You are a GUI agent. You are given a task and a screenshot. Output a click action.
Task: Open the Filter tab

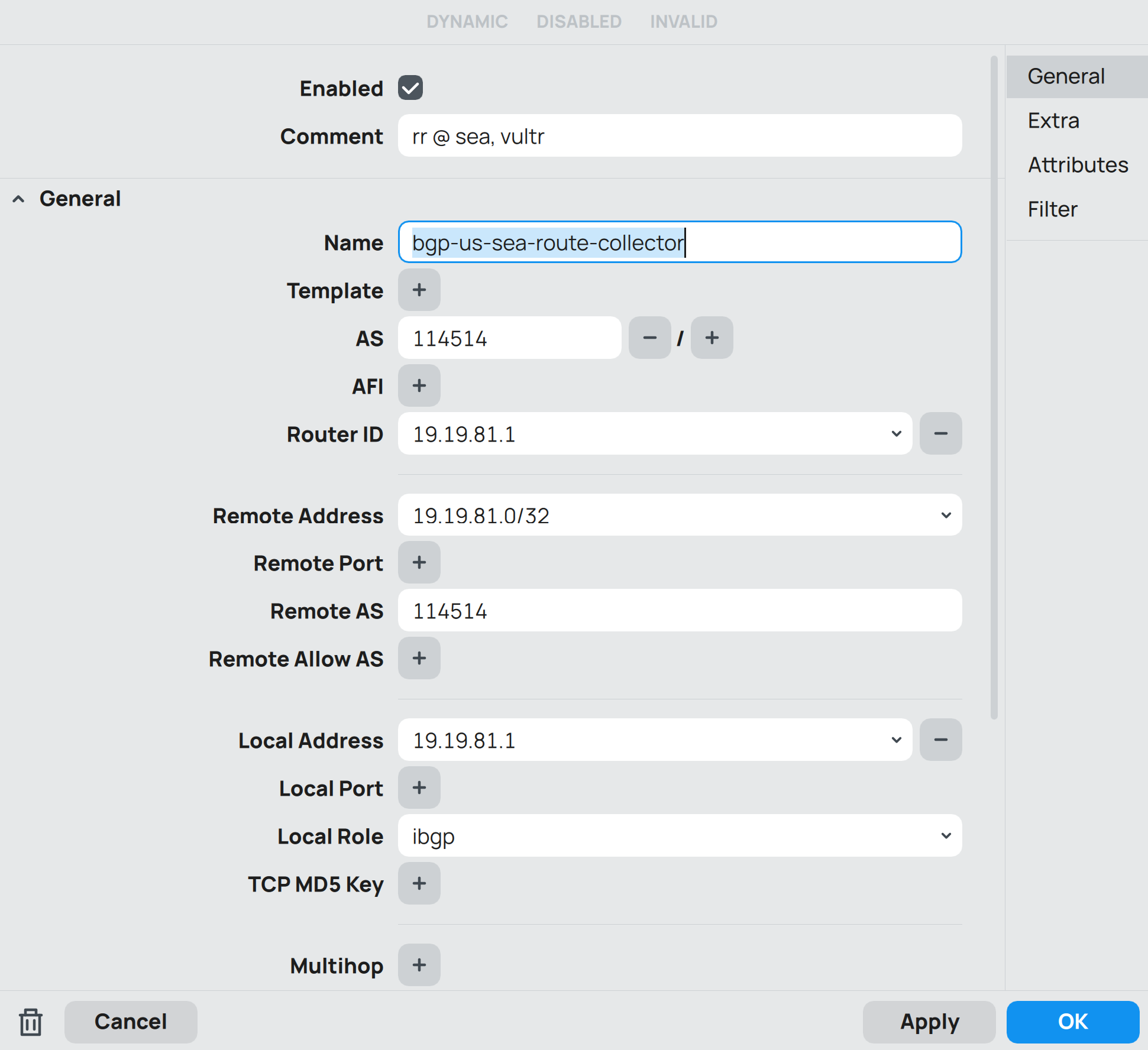point(1052,209)
